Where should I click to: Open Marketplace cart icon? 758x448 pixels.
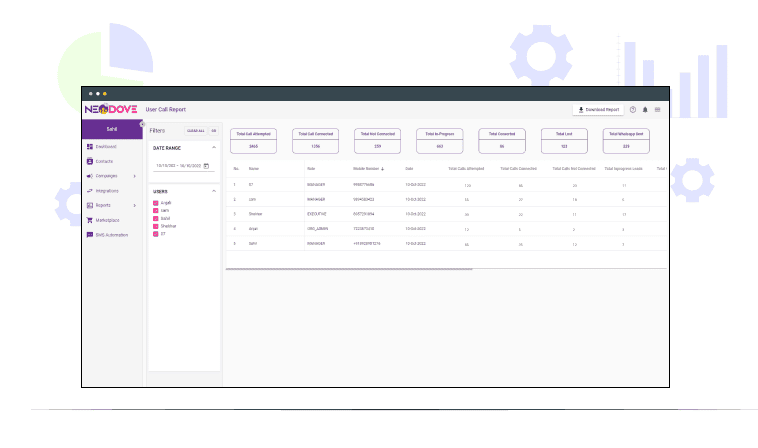(90, 220)
